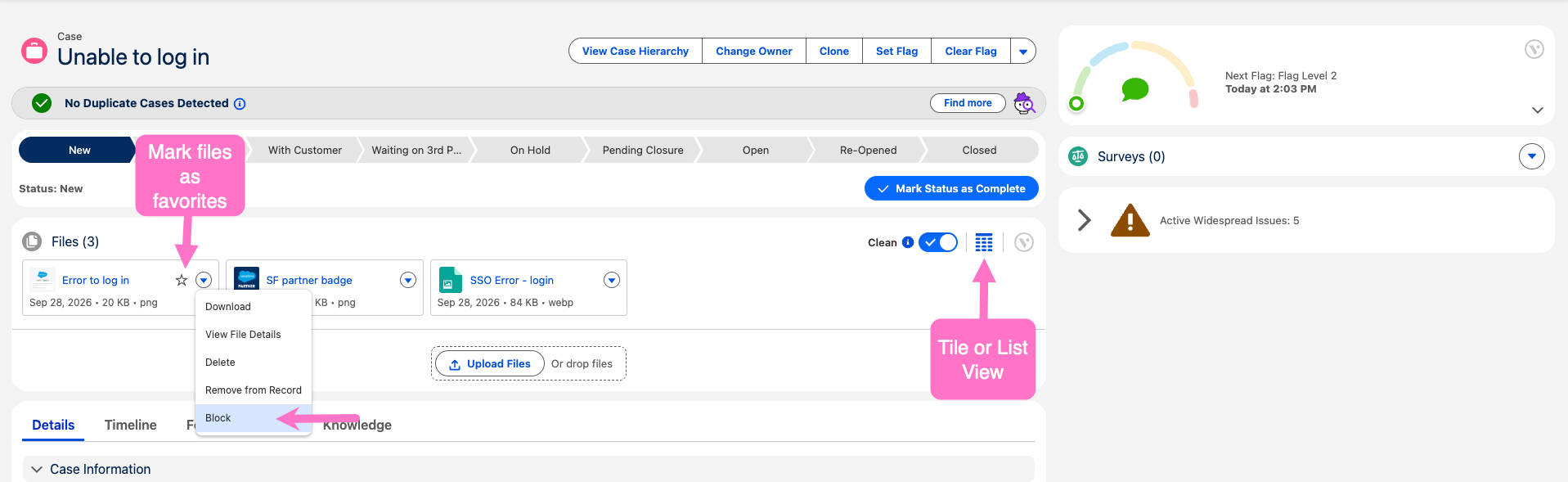Select Remove from Record menu option
The image size is (1568, 482).
pos(254,390)
